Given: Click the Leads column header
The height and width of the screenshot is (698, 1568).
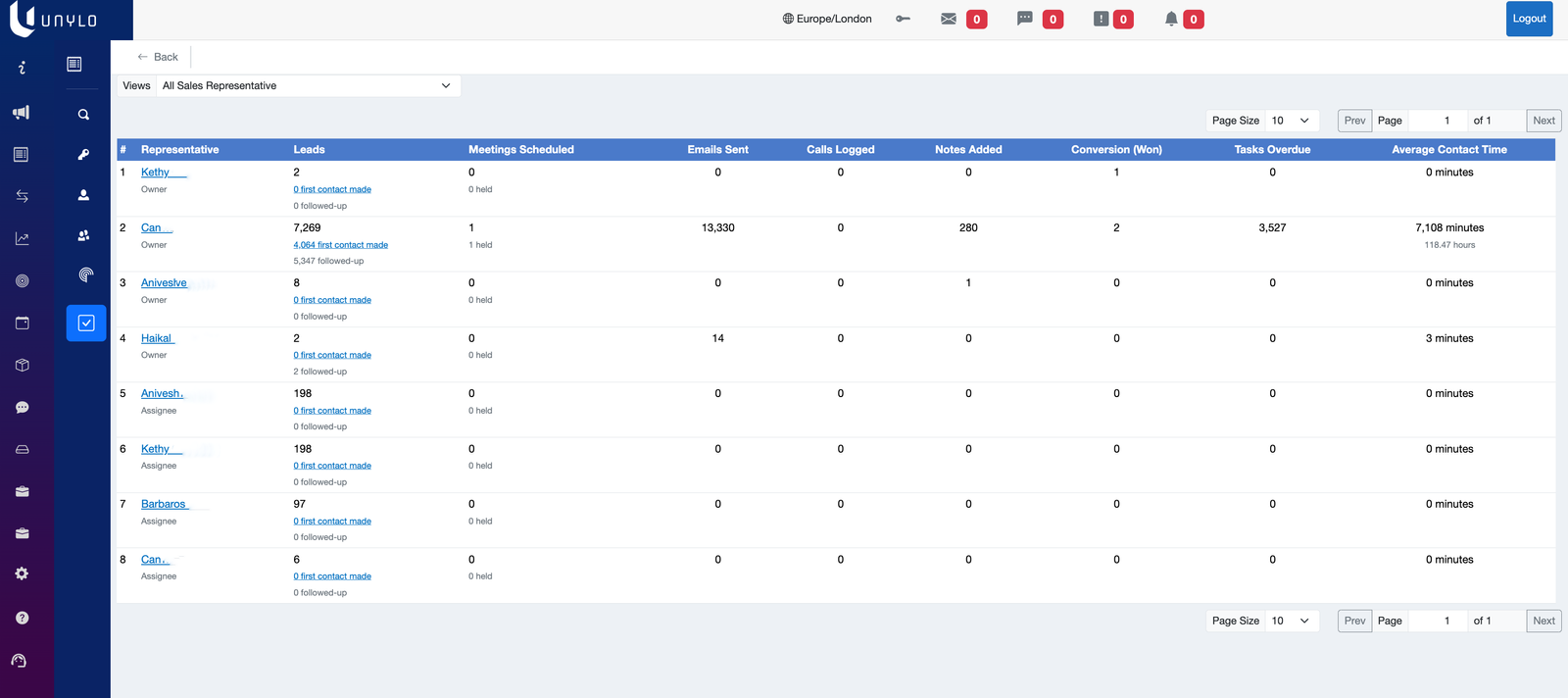Looking at the screenshot, I should coord(309,150).
